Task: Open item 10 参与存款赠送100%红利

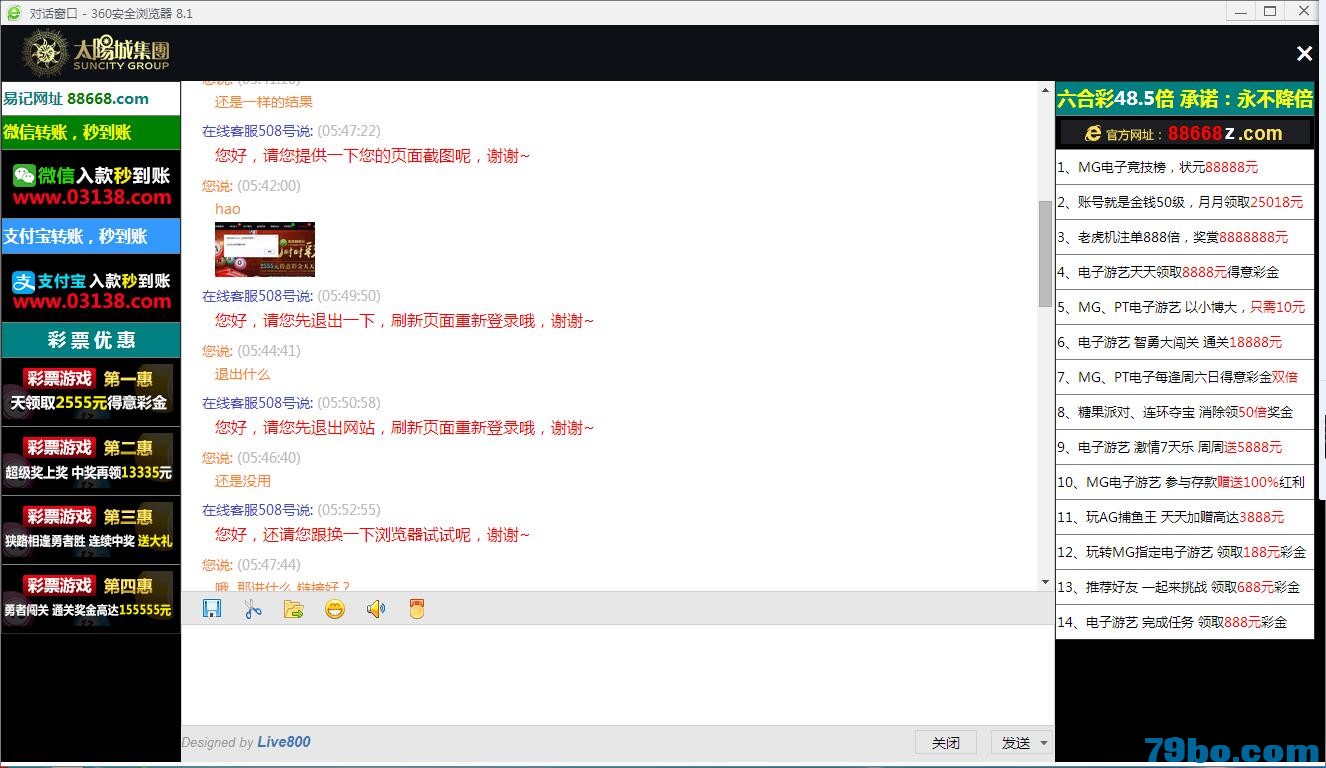Action: click(1185, 482)
